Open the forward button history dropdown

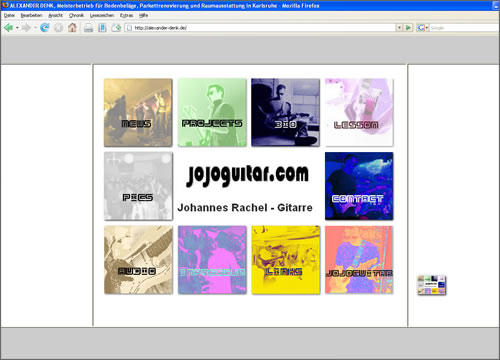35,28
